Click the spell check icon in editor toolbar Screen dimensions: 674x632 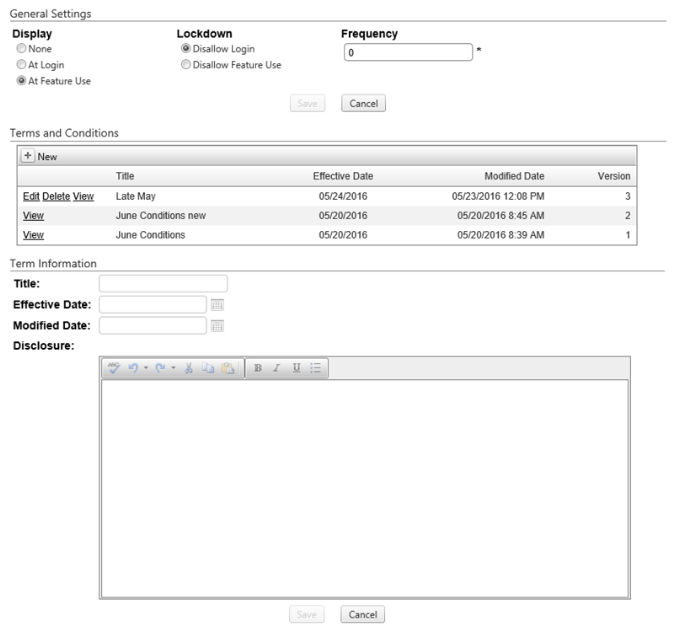tap(114, 368)
